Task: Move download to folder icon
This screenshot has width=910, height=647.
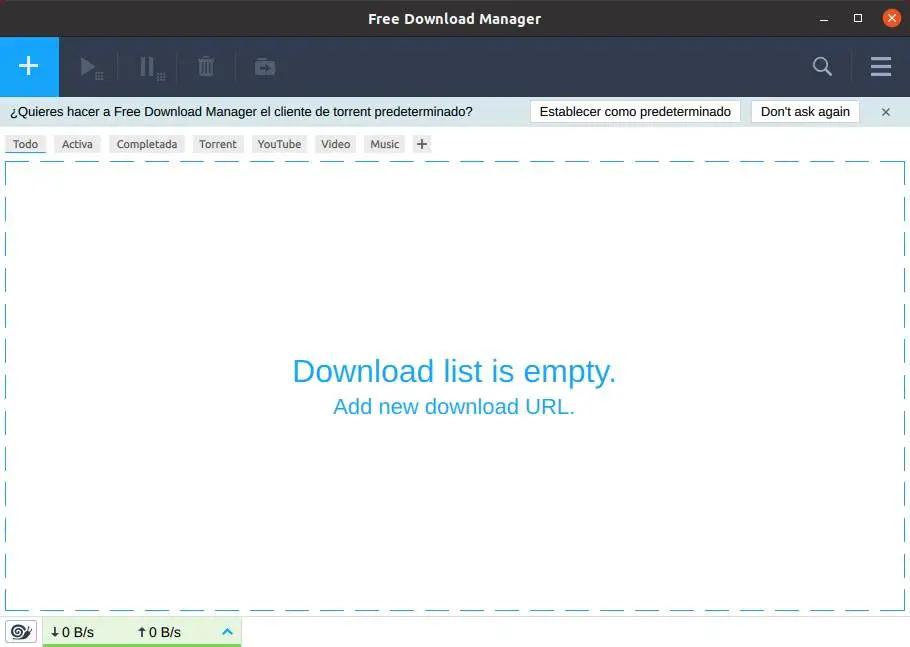Action: [x=265, y=67]
